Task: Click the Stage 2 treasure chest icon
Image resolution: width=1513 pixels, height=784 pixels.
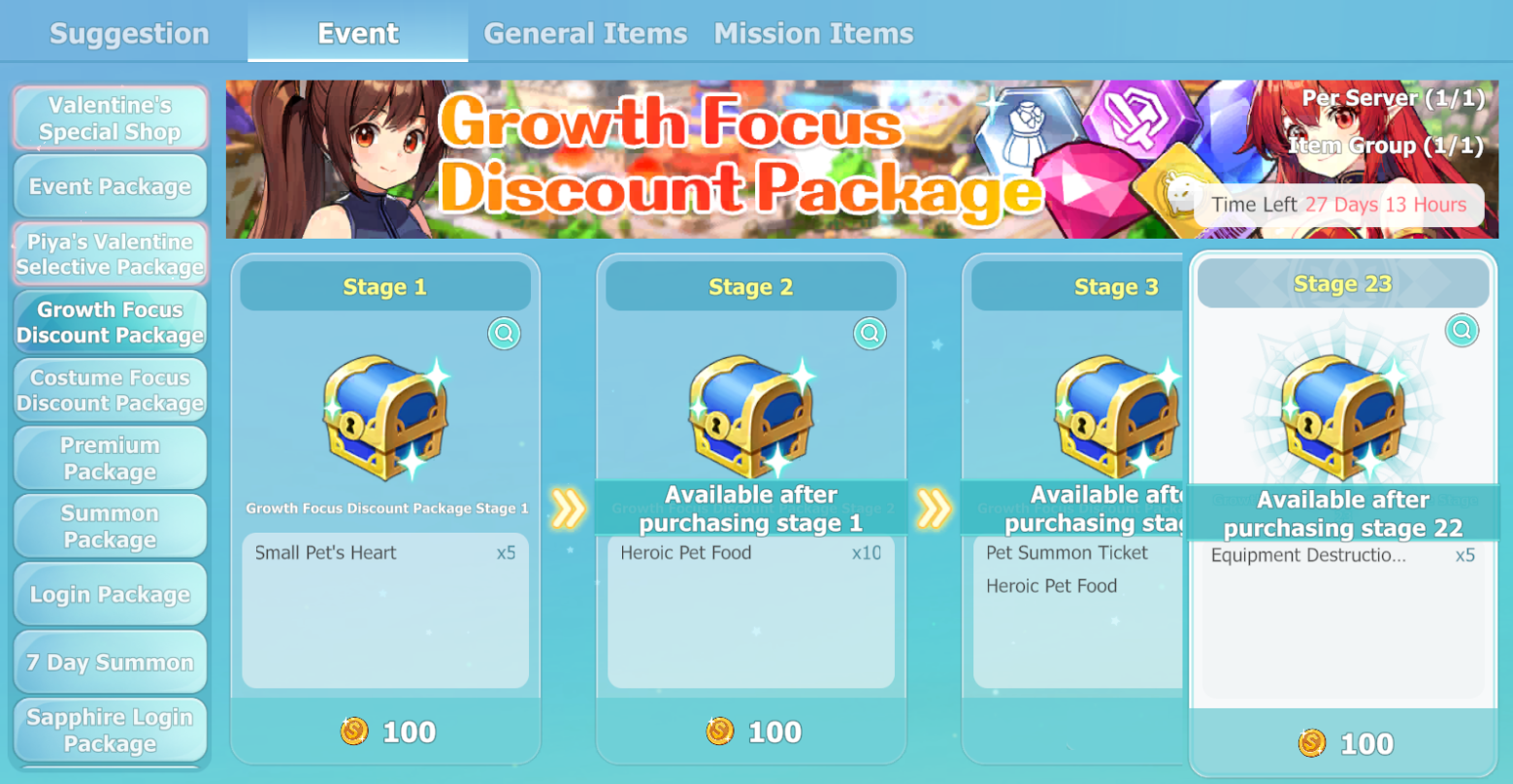Action: 752,416
